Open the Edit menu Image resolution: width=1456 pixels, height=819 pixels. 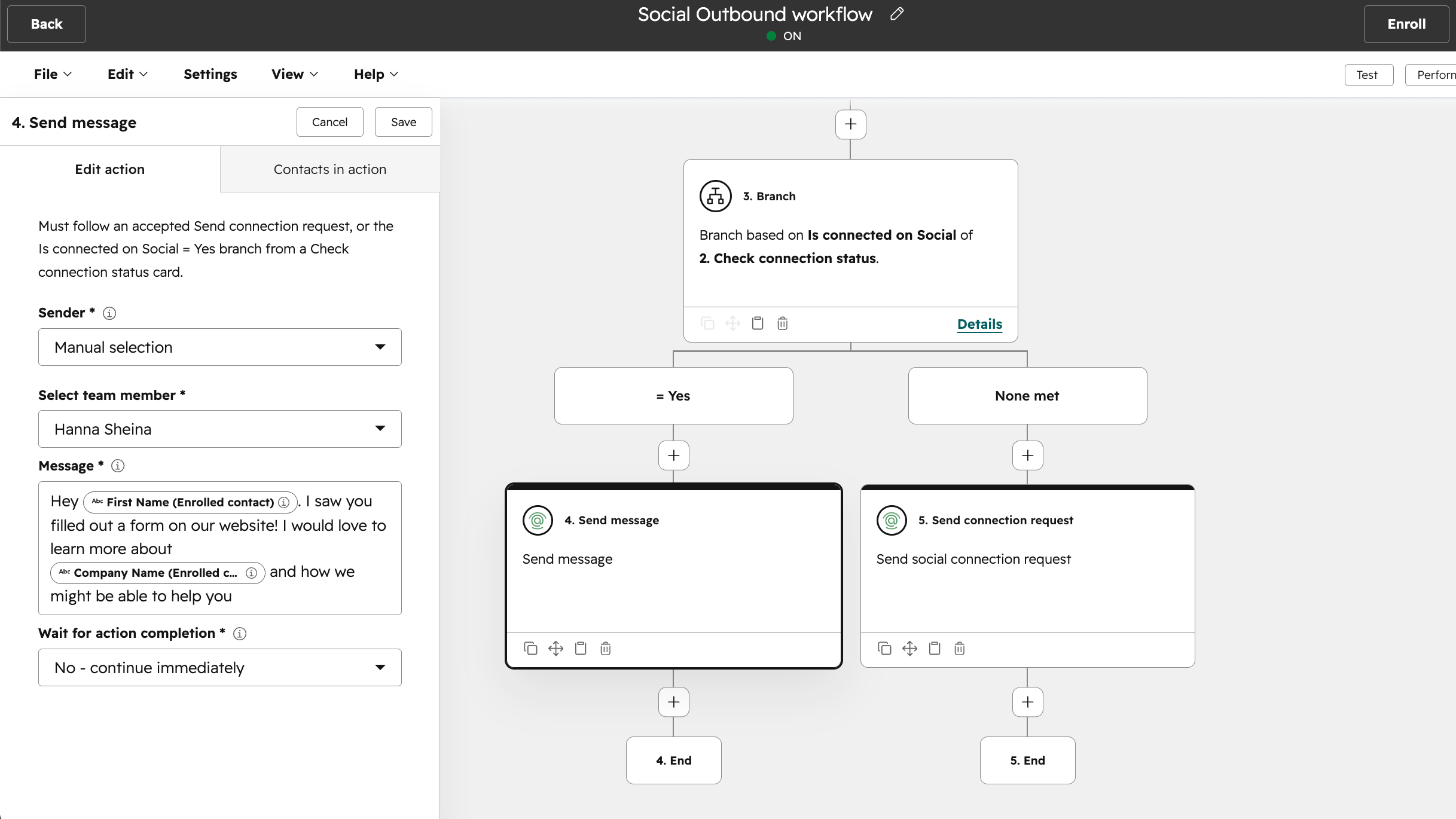pos(127,74)
